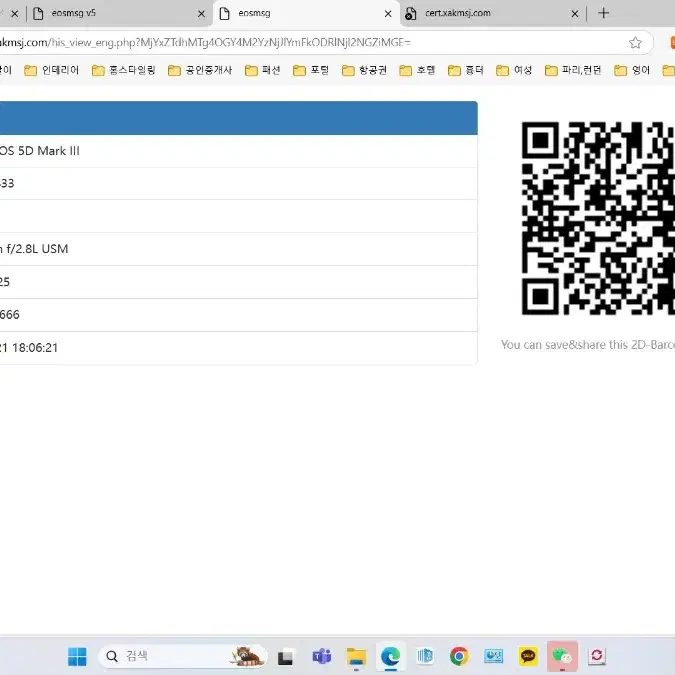The width and height of the screenshot is (675, 675).
Task: Open the monitor-icon app beside KakaoTalk
Action: coord(494,656)
